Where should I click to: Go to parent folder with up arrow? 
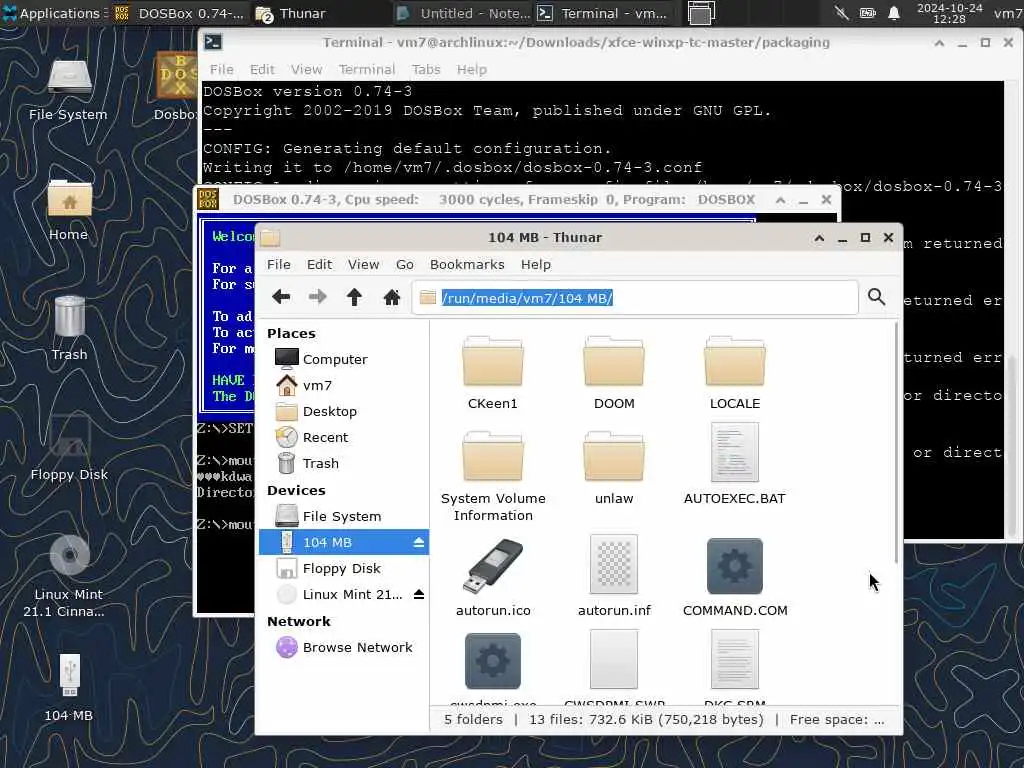point(355,297)
